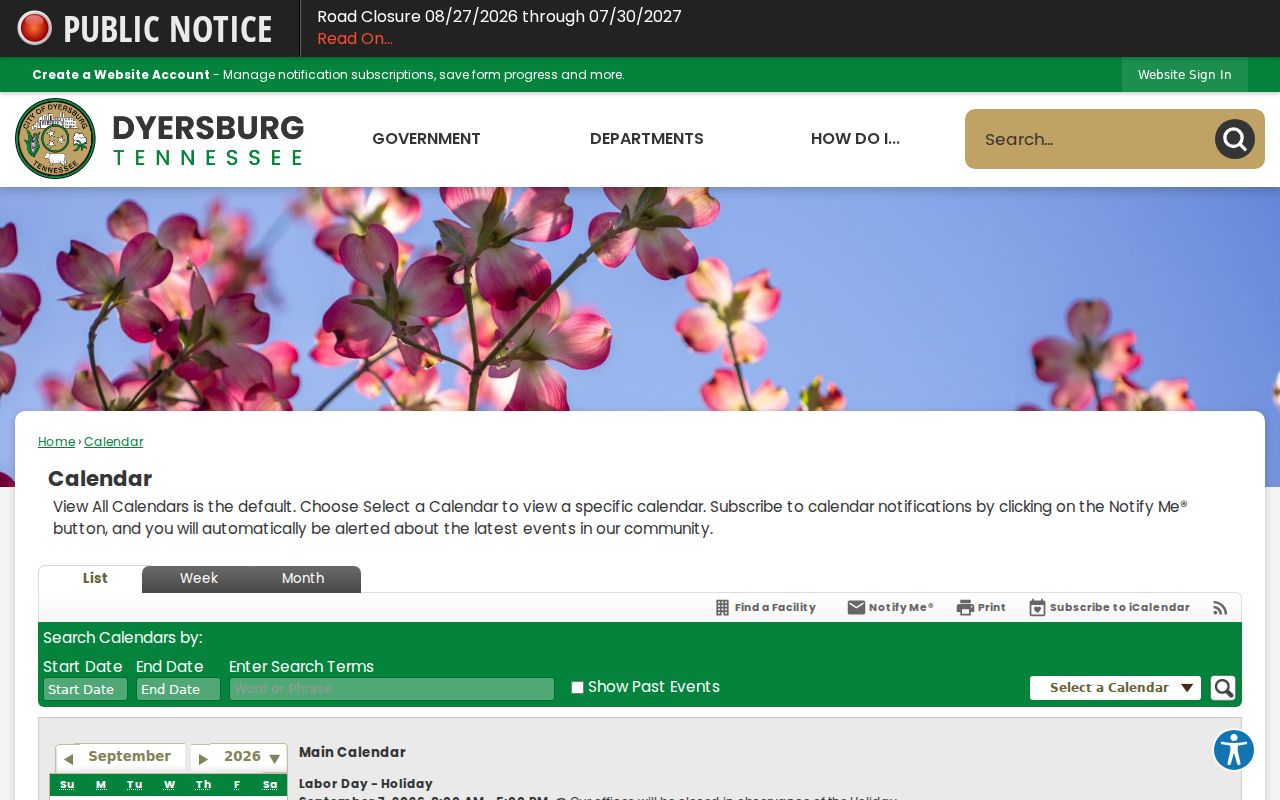Open the Find a Facility tool

766,607
